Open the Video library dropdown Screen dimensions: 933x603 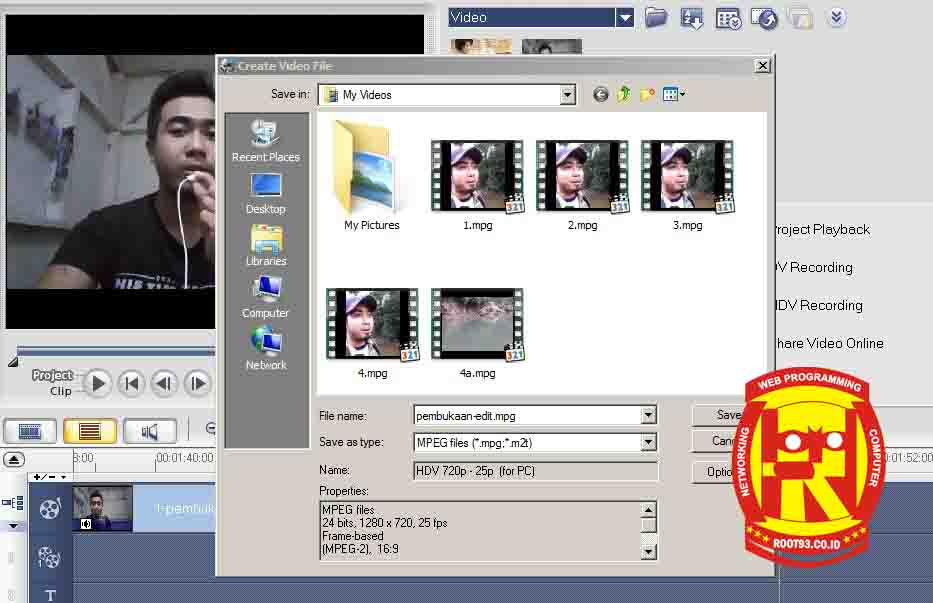click(625, 17)
